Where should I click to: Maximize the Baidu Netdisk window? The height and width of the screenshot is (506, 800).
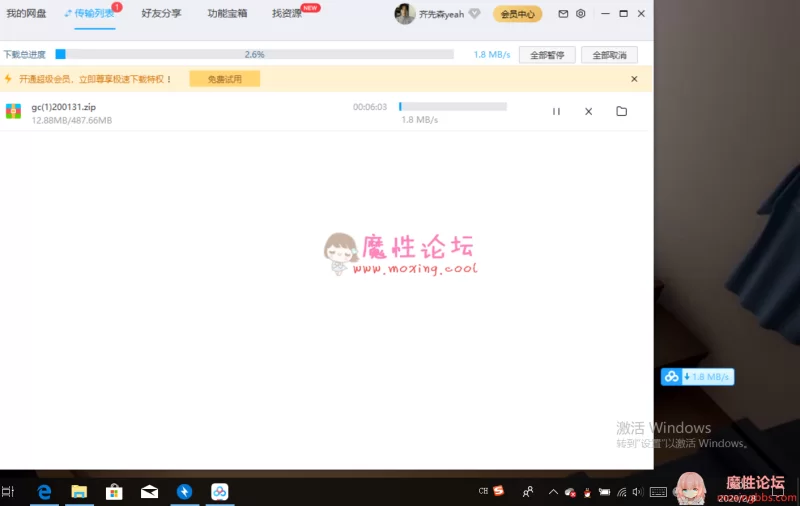point(623,14)
